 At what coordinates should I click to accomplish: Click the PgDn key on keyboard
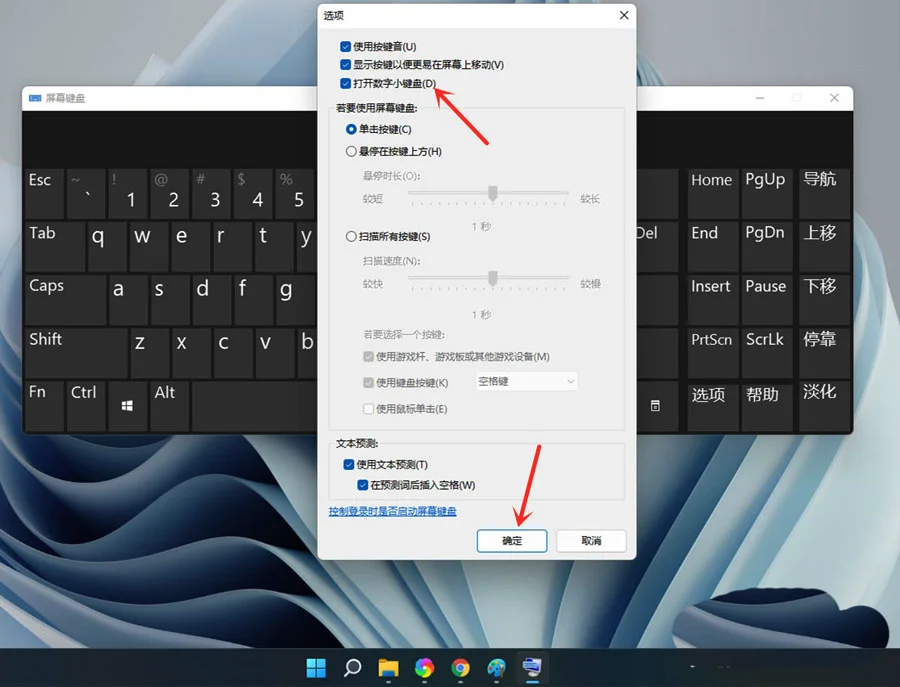point(767,247)
